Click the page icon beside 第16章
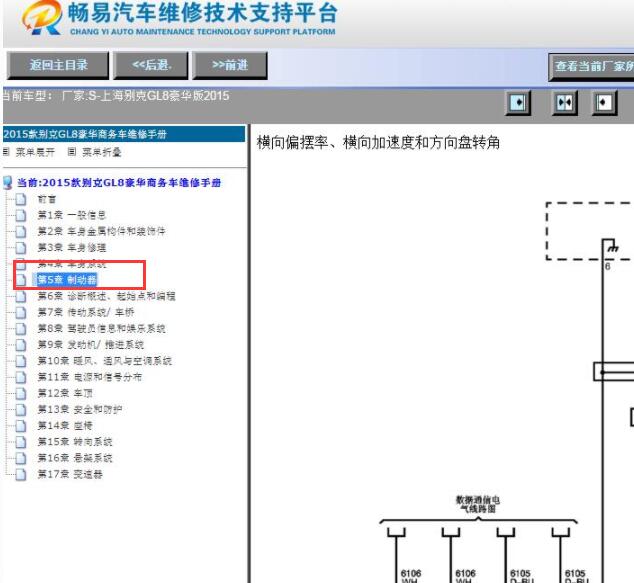634x583 pixels. coord(21,458)
